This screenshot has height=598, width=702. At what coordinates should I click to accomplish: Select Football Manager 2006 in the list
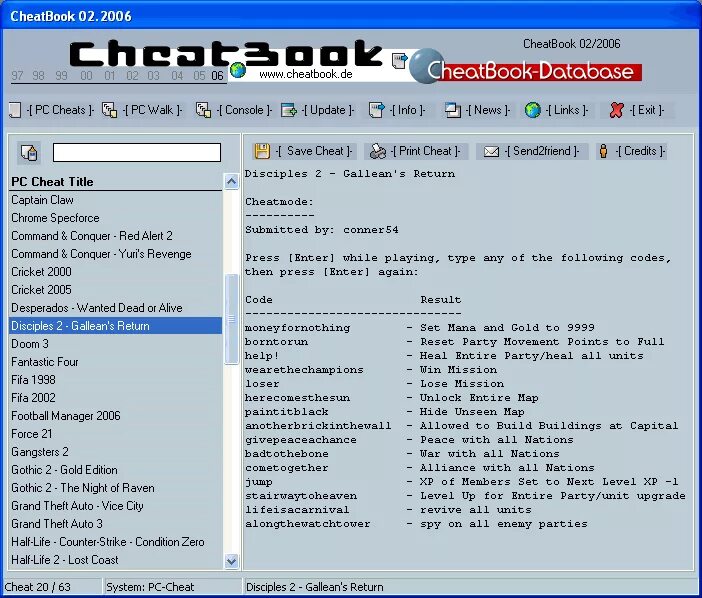[116, 416]
